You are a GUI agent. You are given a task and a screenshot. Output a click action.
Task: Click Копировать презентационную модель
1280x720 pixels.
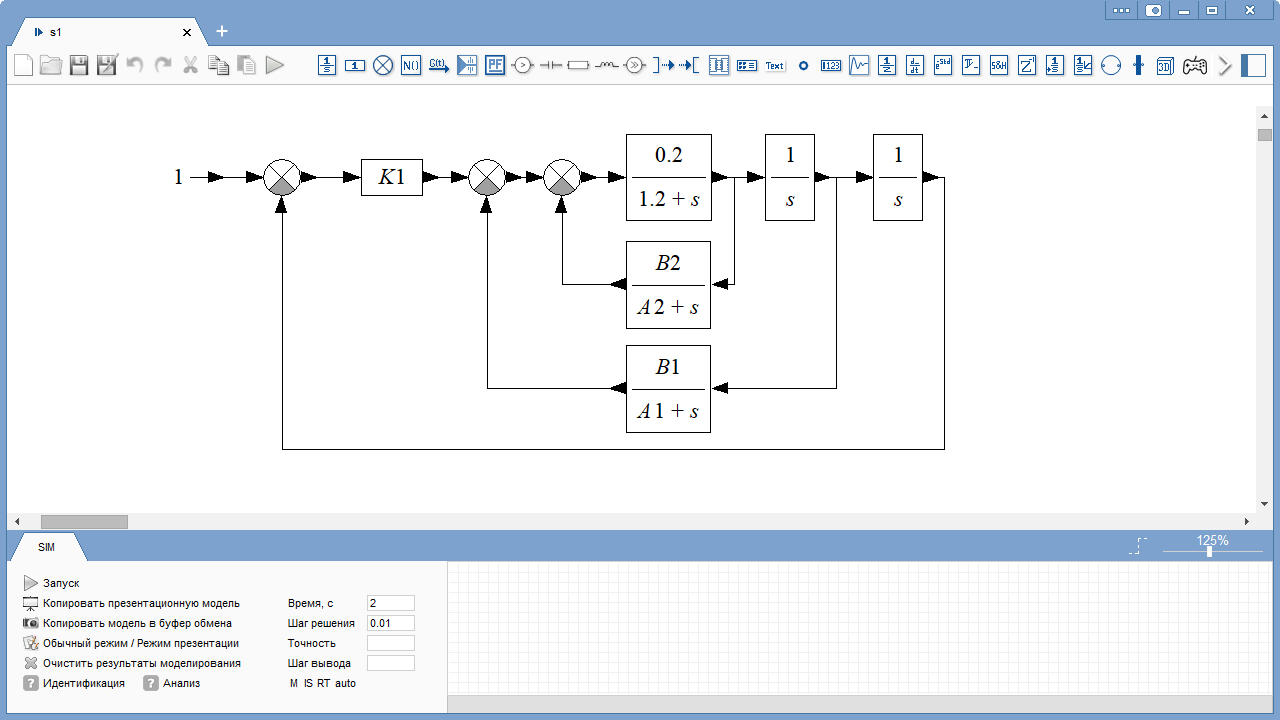[x=131, y=603]
